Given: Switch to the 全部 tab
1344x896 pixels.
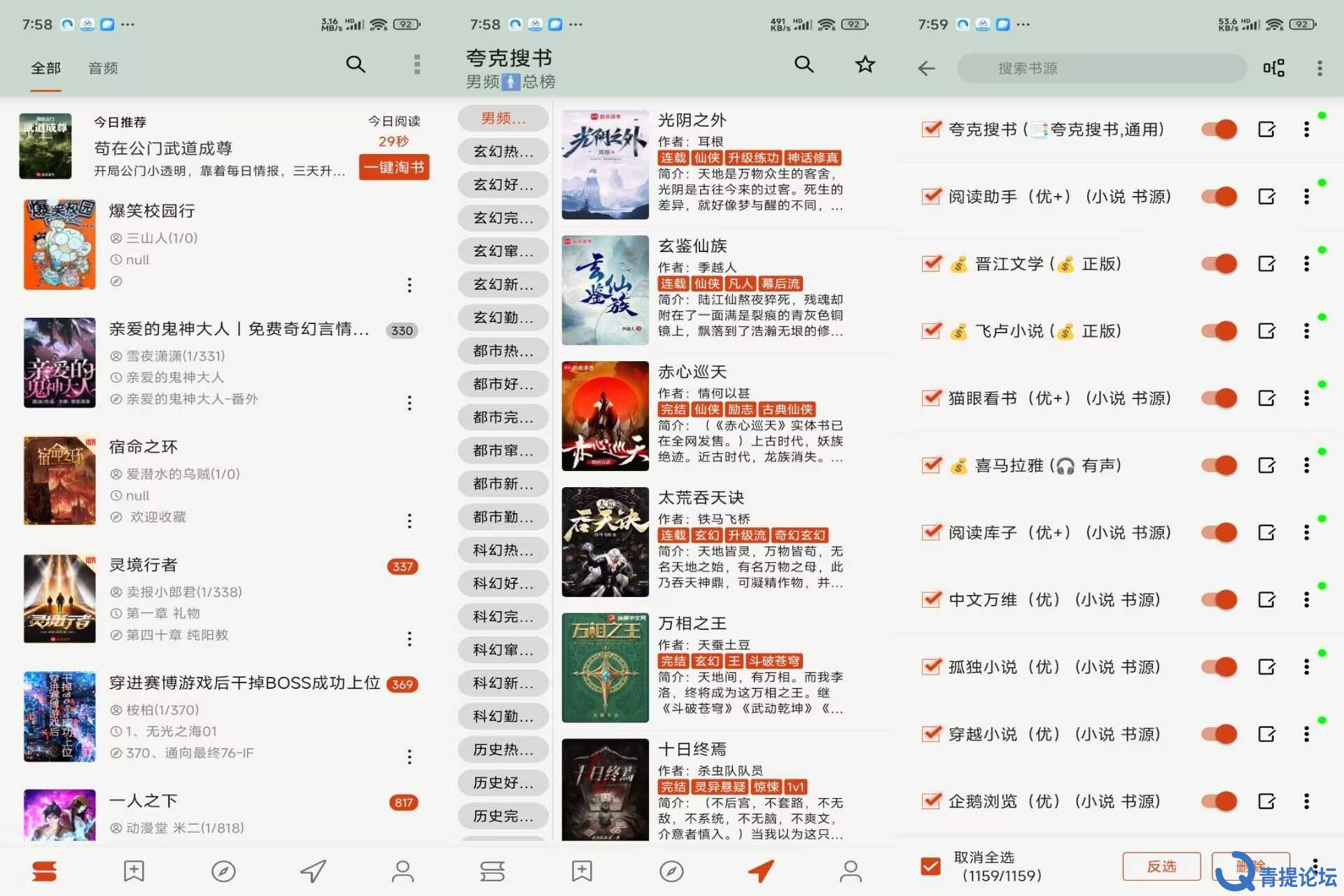Looking at the screenshot, I should tap(45, 68).
